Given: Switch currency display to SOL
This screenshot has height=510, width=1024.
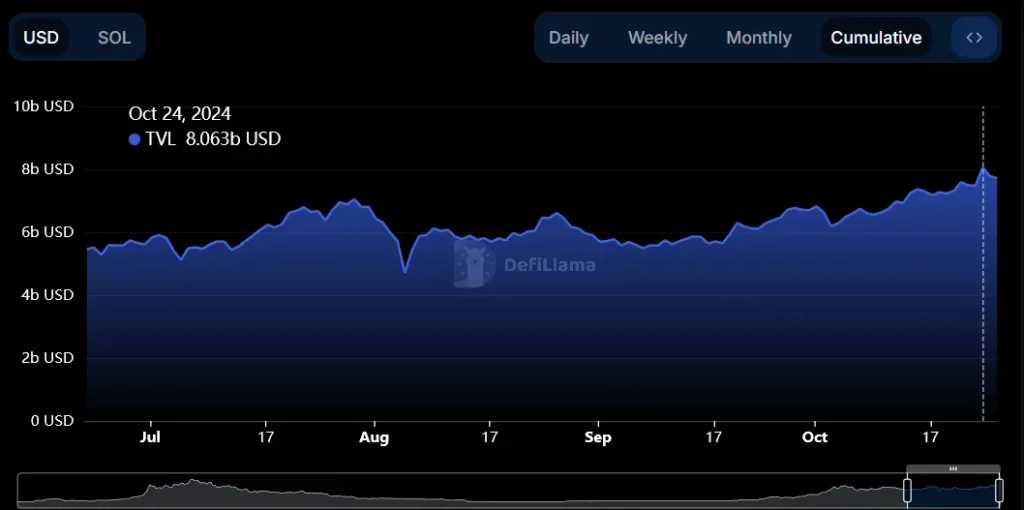Looking at the screenshot, I should (114, 38).
